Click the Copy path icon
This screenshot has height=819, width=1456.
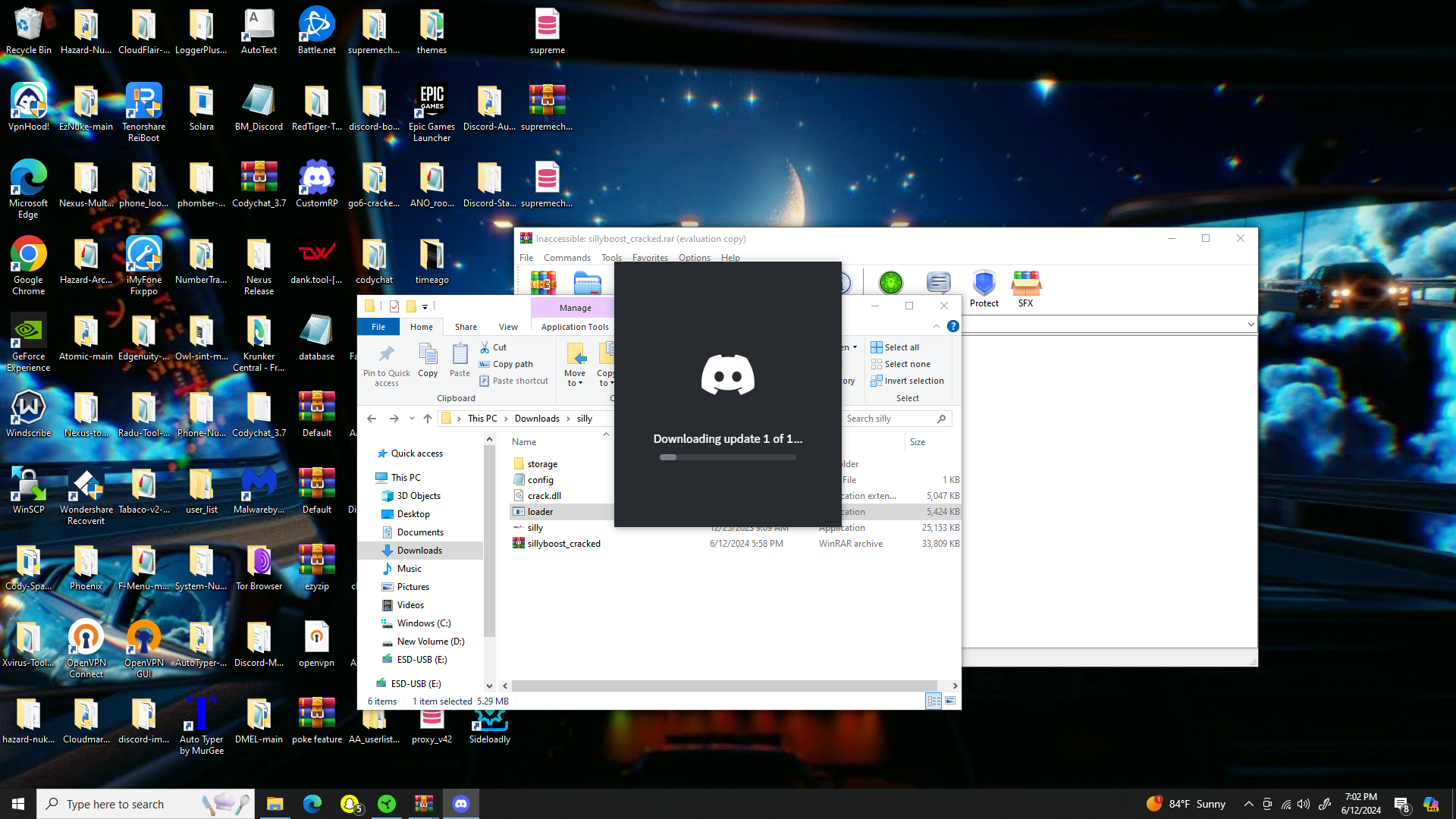coord(484,364)
